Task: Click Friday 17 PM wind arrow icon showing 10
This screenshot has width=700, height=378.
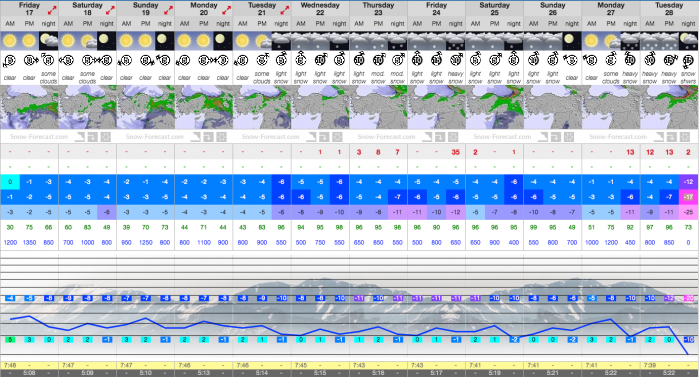Action: [29, 59]
